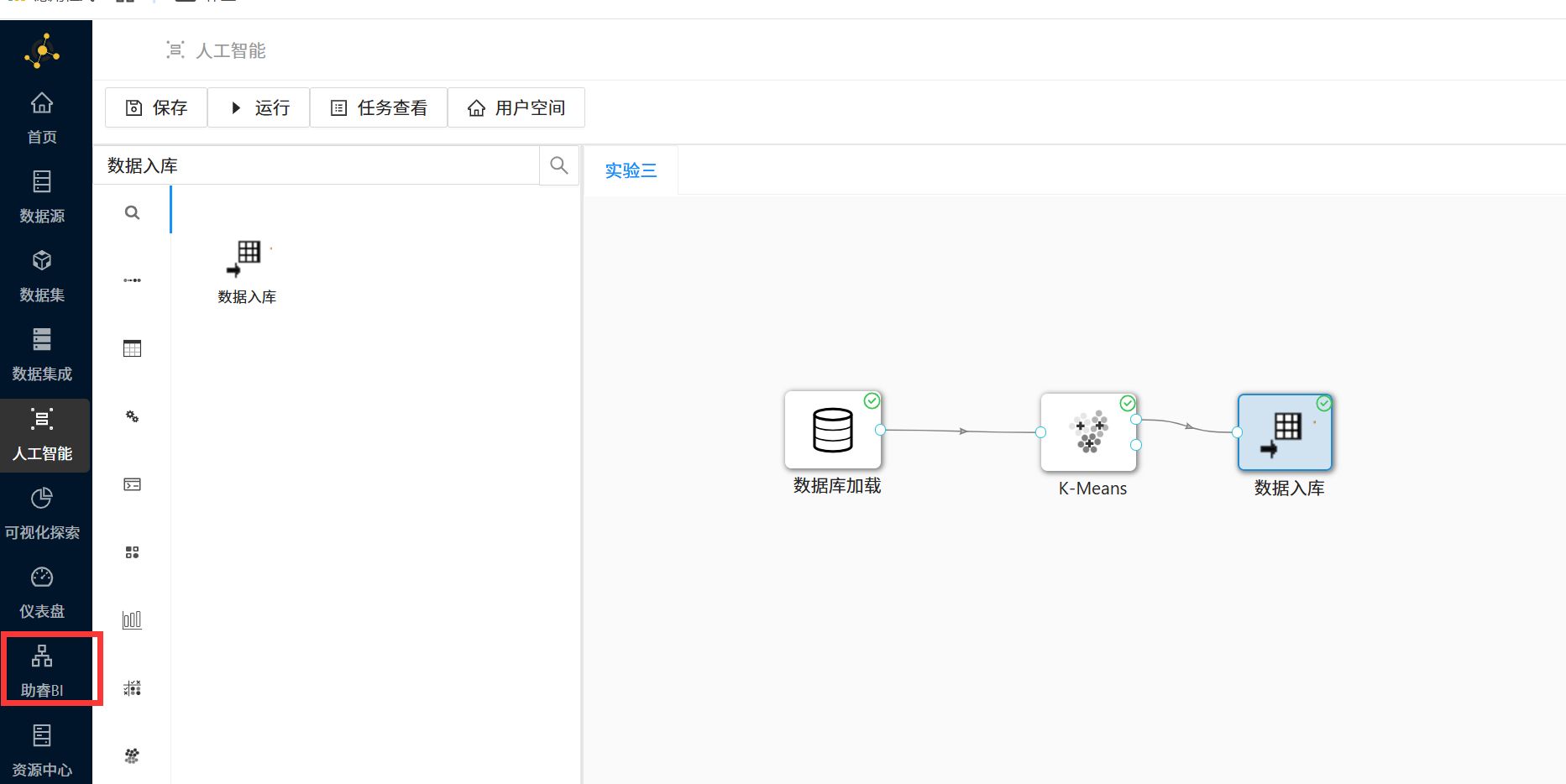
Task: Click input port of 数据入库 node
Action: [1237, 432]
